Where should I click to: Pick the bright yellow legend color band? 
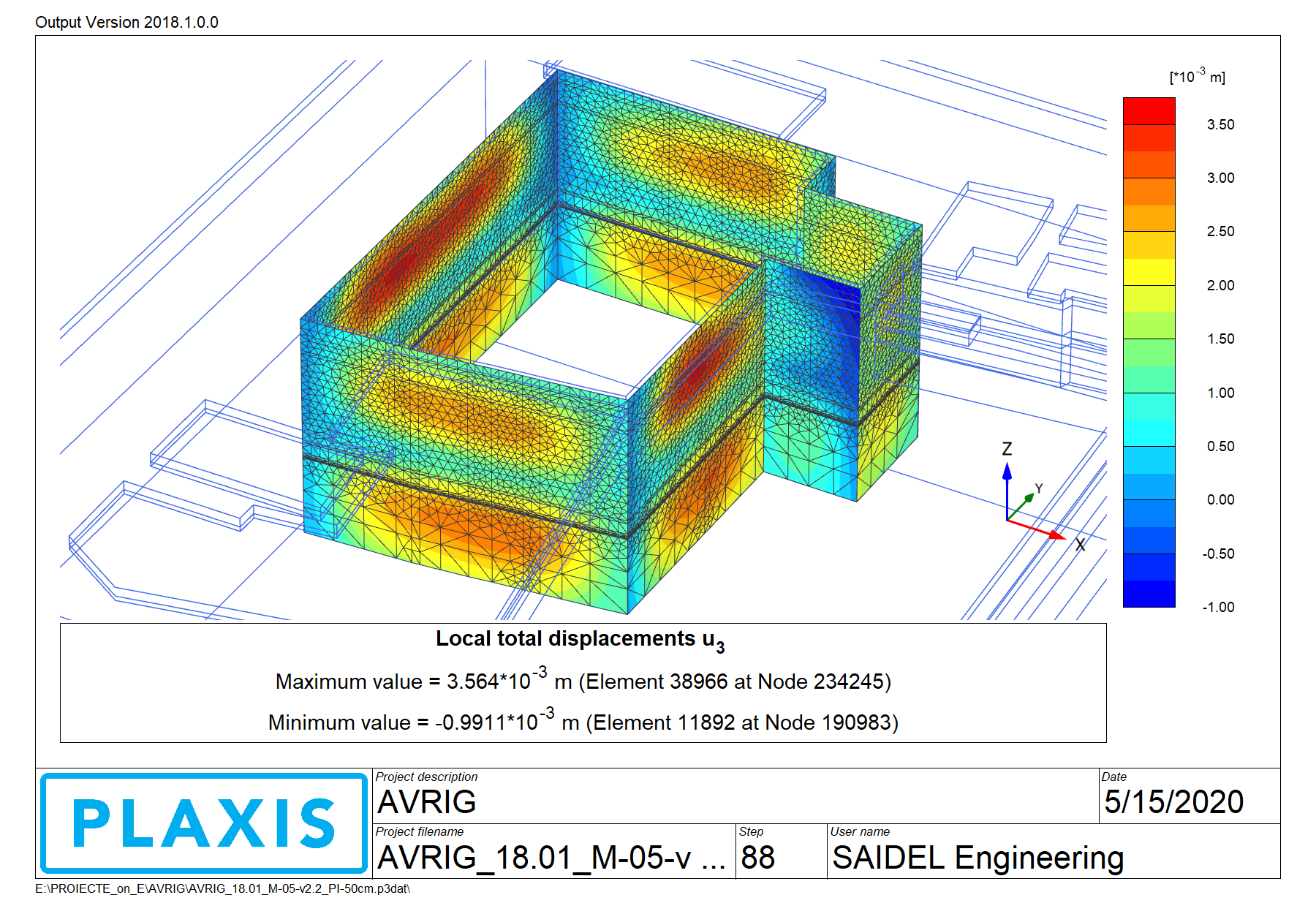click(x=1149, y=272)
